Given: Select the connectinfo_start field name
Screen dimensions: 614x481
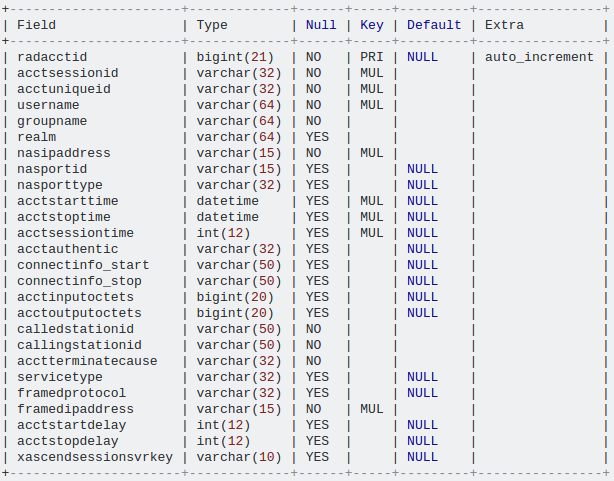Looking at the screenshot, I should [83, 265].
